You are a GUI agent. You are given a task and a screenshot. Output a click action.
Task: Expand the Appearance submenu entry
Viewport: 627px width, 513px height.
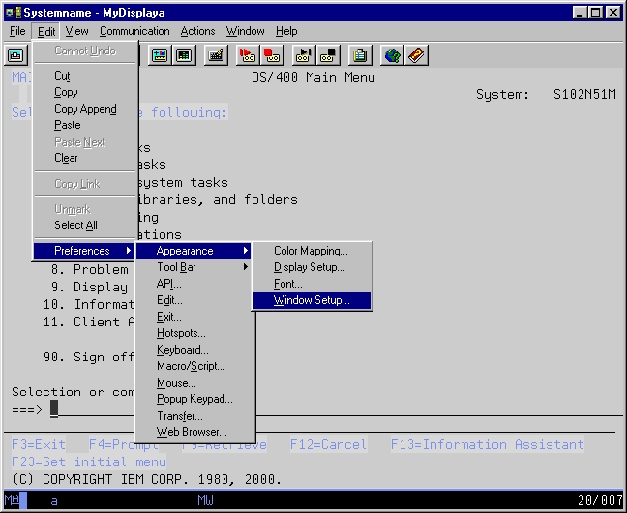tap(194, 251)
